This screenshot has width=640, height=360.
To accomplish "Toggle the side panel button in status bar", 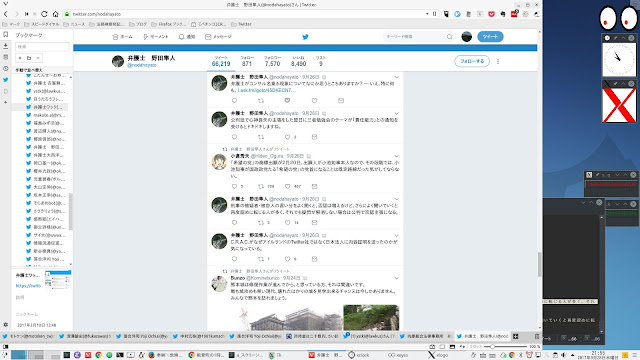I will click(x=5, y=347).
